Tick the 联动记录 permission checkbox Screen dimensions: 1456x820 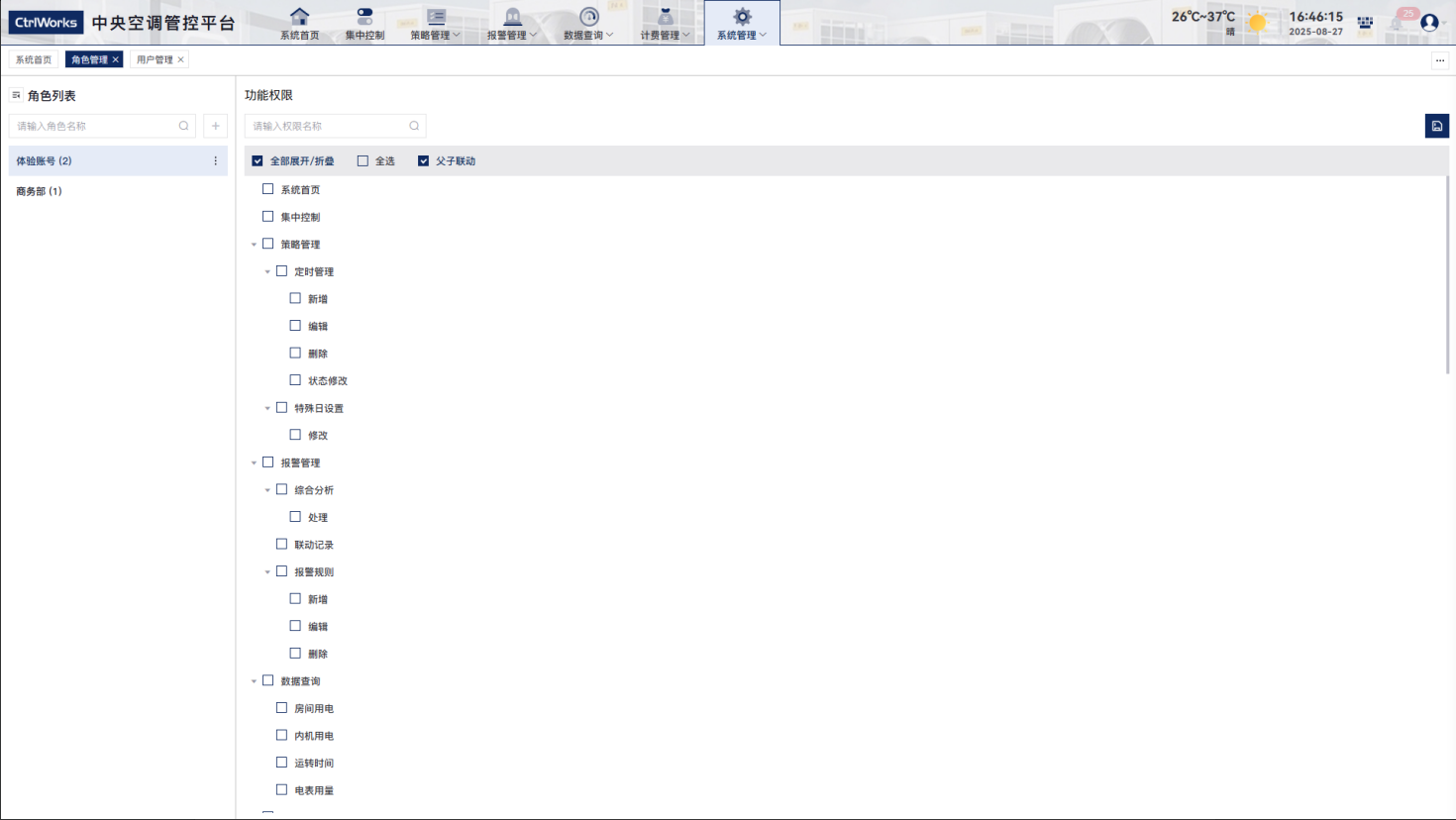click(281, 544)
